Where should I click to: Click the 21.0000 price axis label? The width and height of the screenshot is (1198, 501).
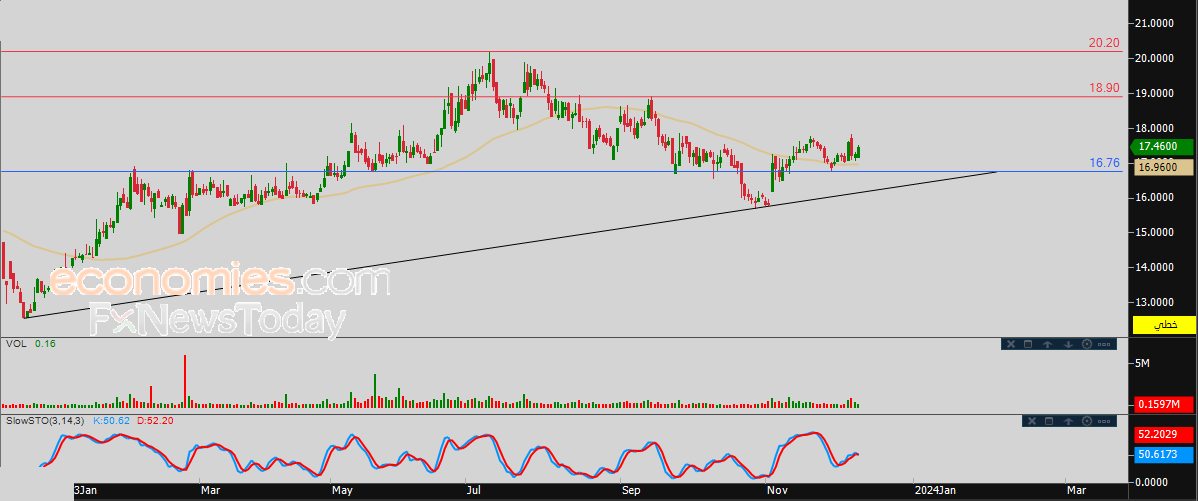(x=1153, y=24)
